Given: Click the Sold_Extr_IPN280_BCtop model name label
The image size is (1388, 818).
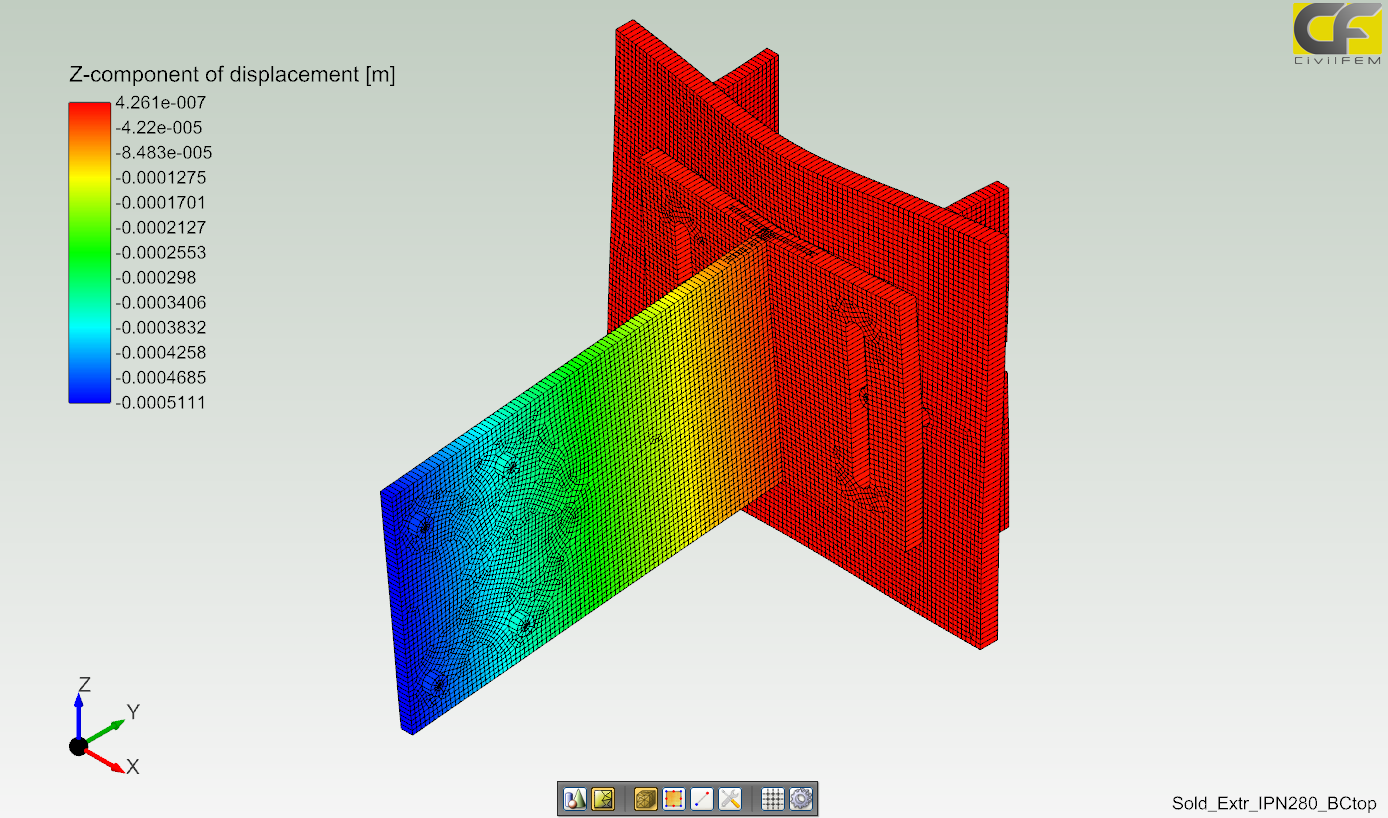Looking at the screenshot, I should tap(1273, 804).
